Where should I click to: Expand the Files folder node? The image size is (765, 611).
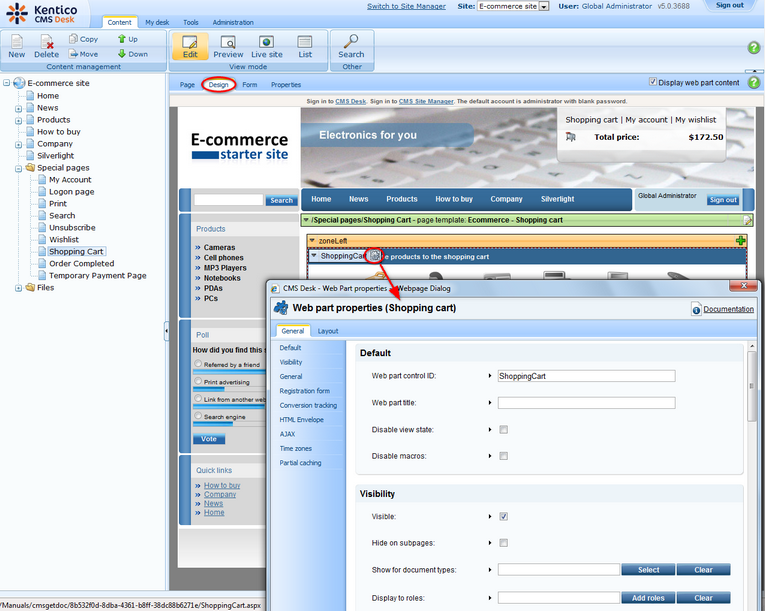click(19, 288)
